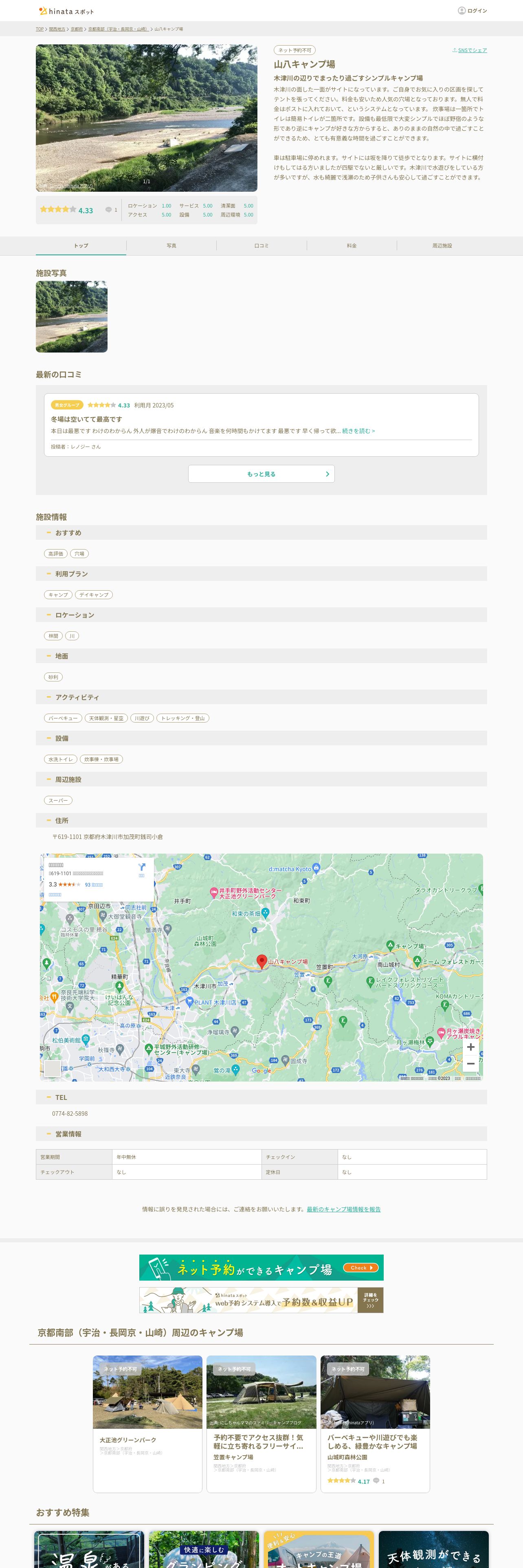The width and height of the screenshot is (523, 1568).
Task: Click comment icon on 山城町森林公園 card
Action: pos(376,1481)
